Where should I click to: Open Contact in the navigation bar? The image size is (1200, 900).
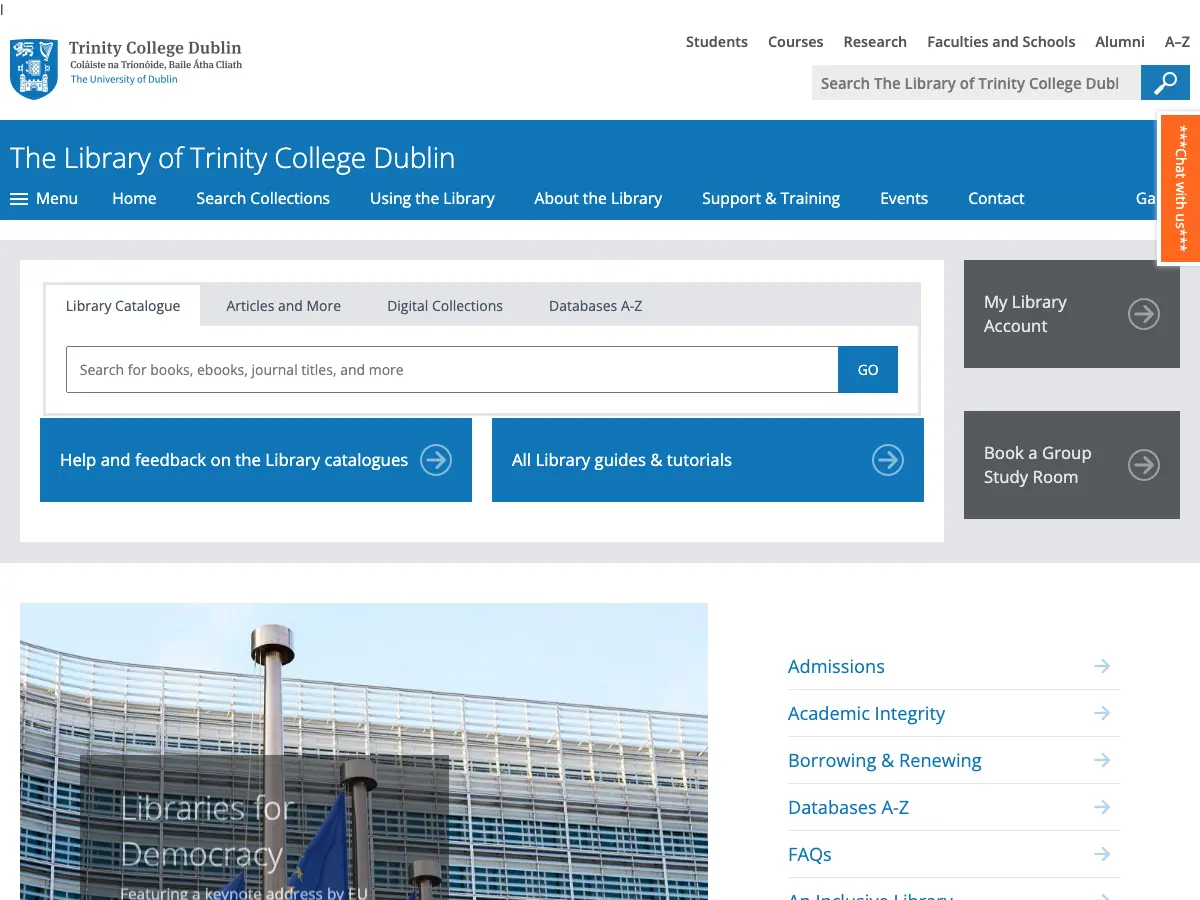click(996, 198)
